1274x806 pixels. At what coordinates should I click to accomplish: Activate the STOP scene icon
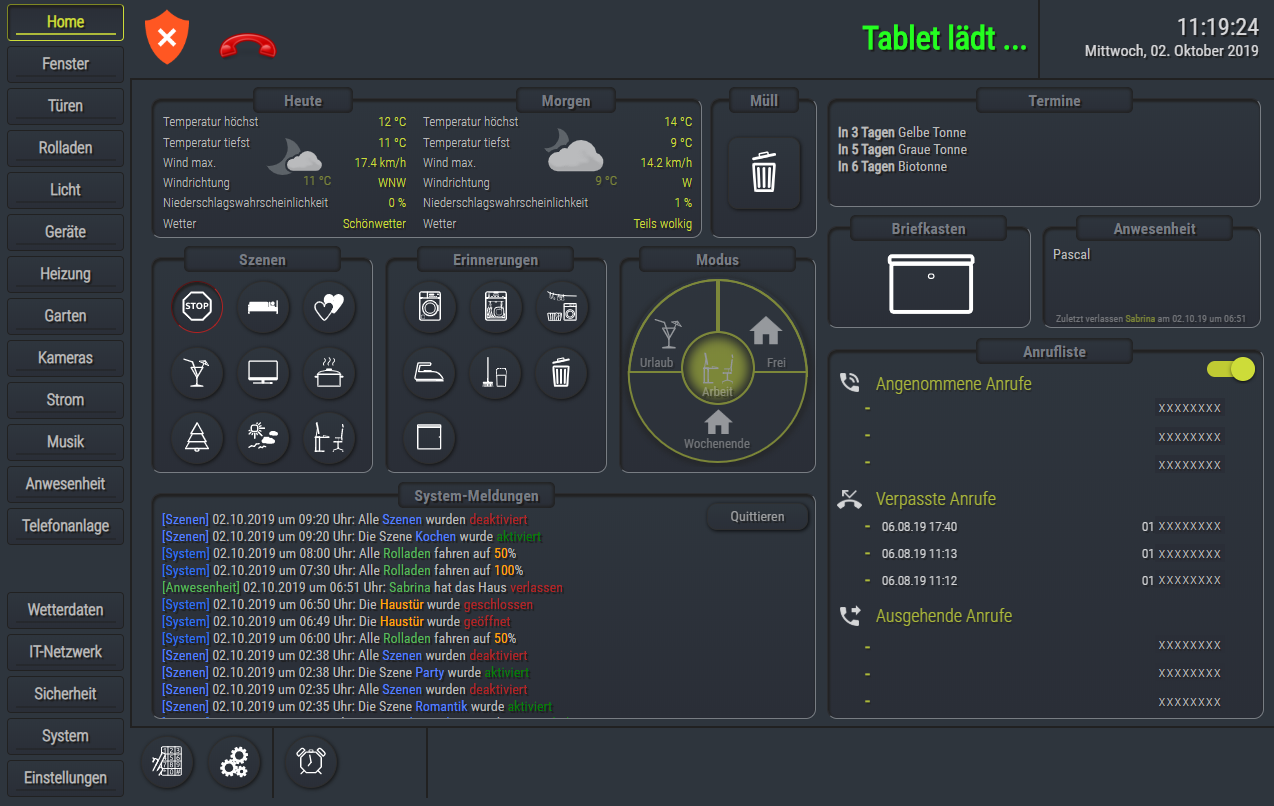click(x=197, y=307)
